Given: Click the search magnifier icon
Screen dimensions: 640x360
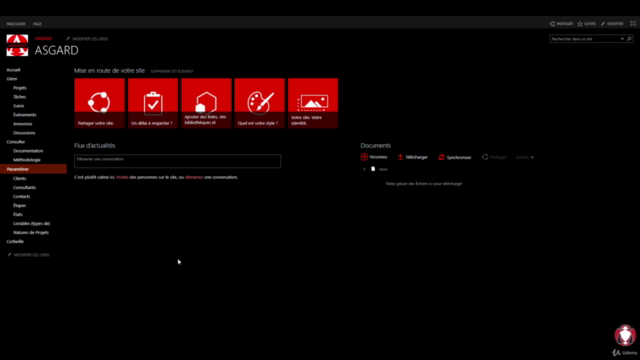Looking at the screenshot, I should point(629,39).
